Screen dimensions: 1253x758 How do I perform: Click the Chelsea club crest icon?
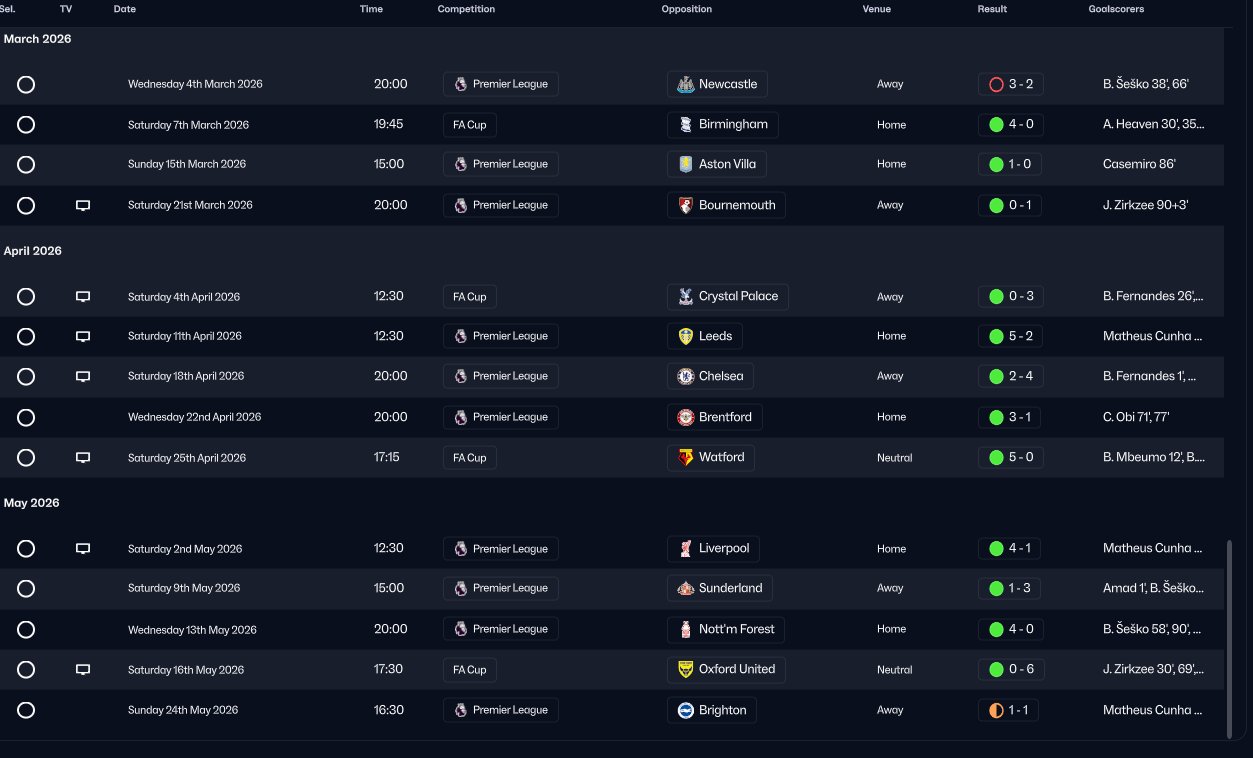point(685,376)
